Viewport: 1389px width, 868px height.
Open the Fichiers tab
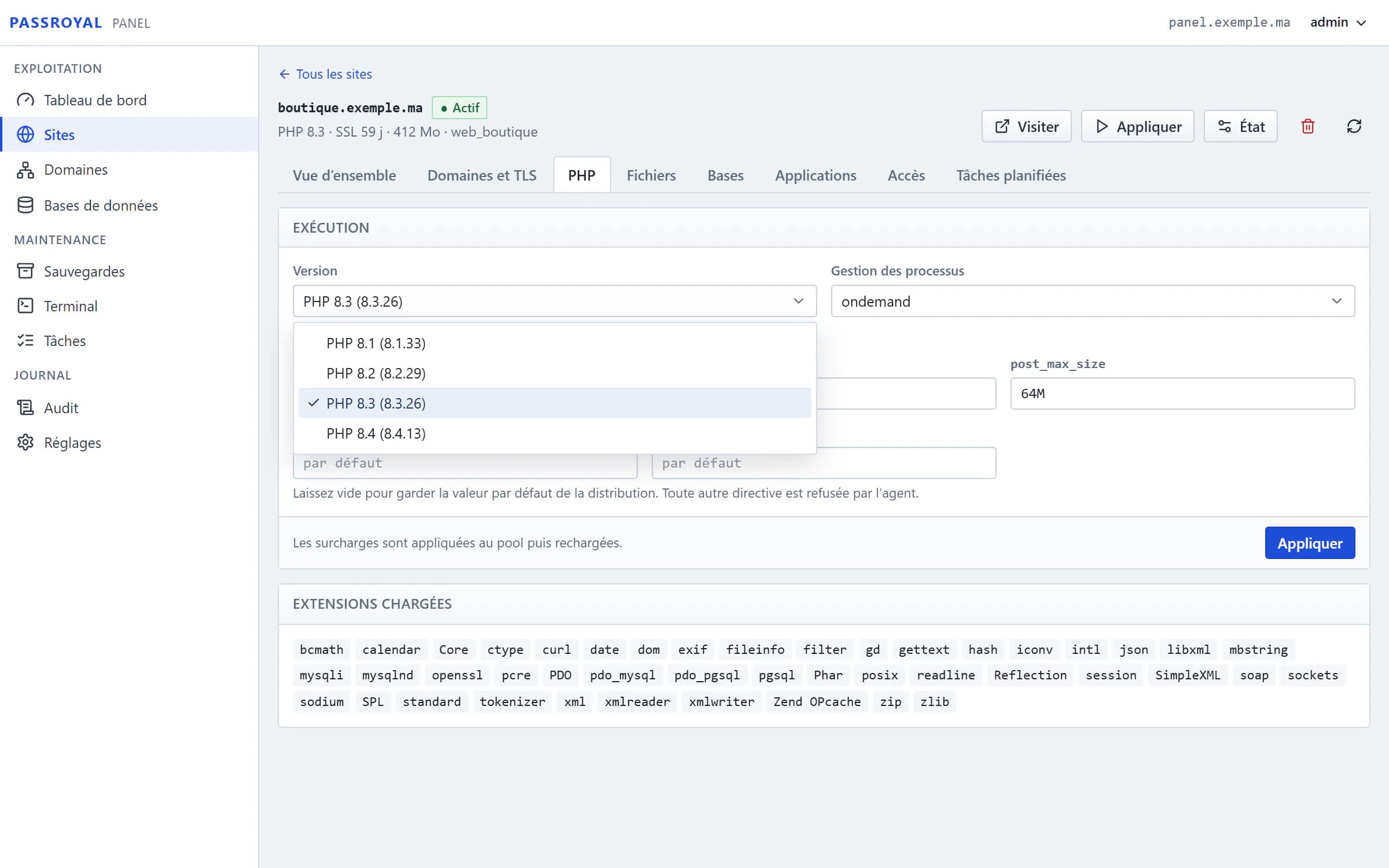click(651, 175)
